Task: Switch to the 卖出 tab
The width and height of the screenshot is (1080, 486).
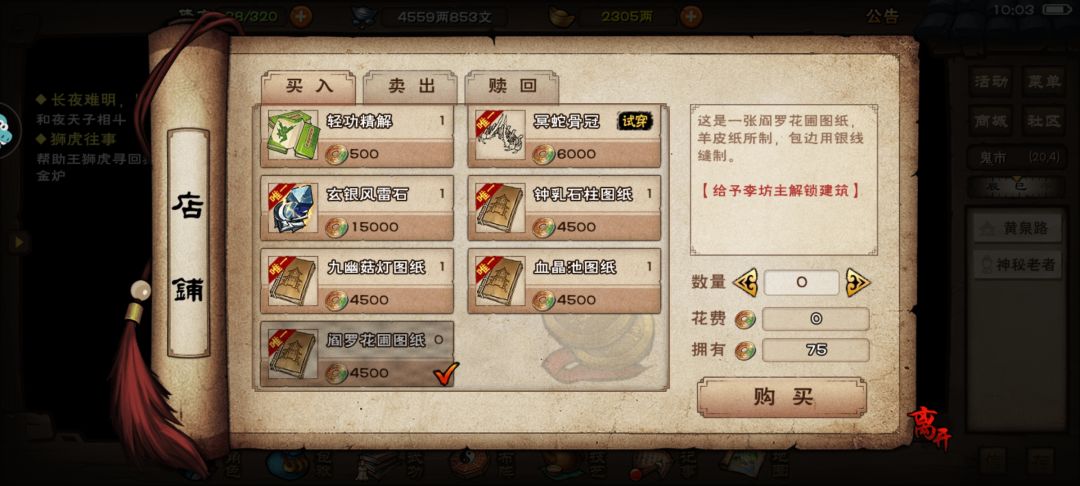Action: pyautogui.click(x=411, y=87)
